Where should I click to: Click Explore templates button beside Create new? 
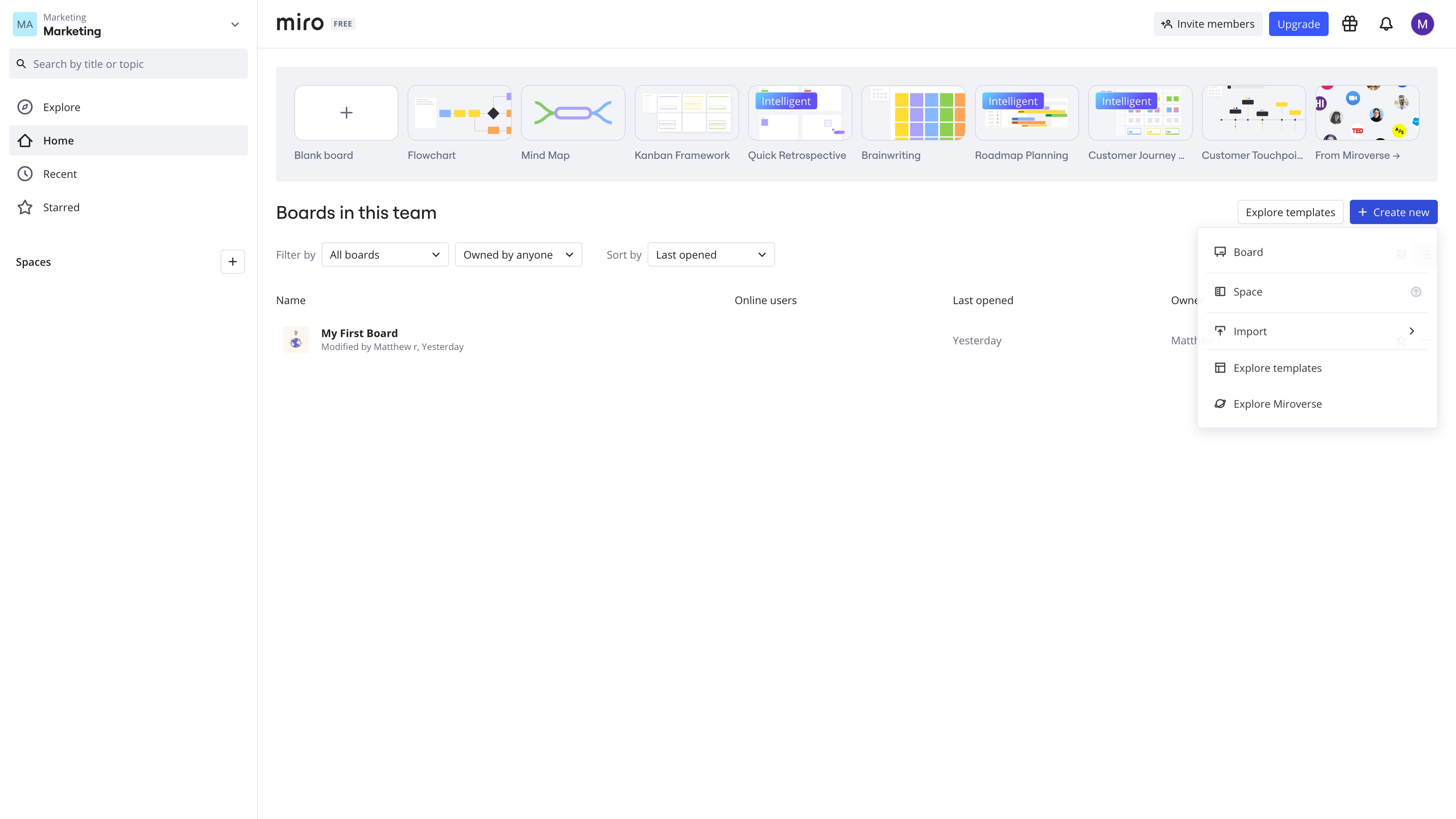click(x=1290, y=212)
